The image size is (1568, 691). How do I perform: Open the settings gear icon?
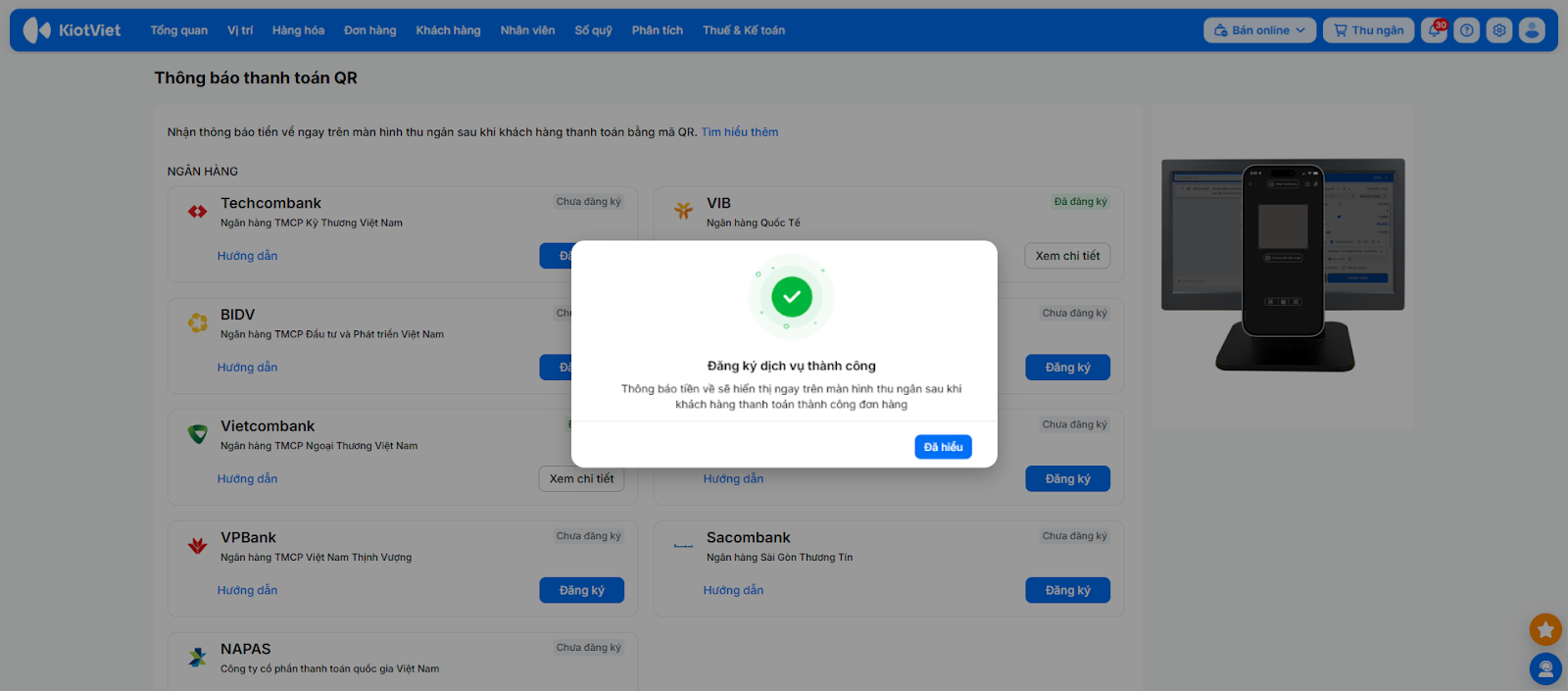1499,30
